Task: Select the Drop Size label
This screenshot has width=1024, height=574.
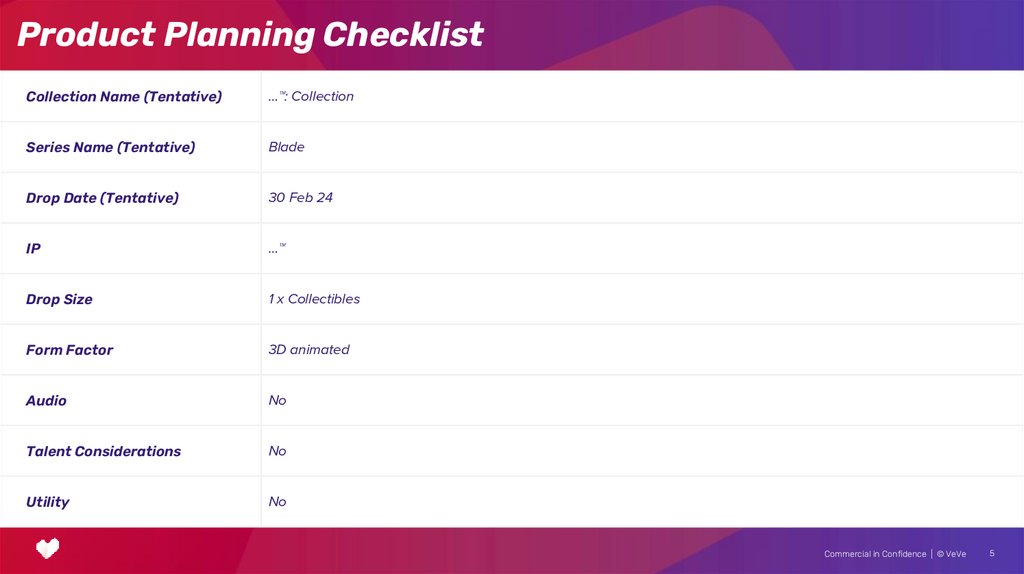Action: pyautogui.click(x=59, y=299)
